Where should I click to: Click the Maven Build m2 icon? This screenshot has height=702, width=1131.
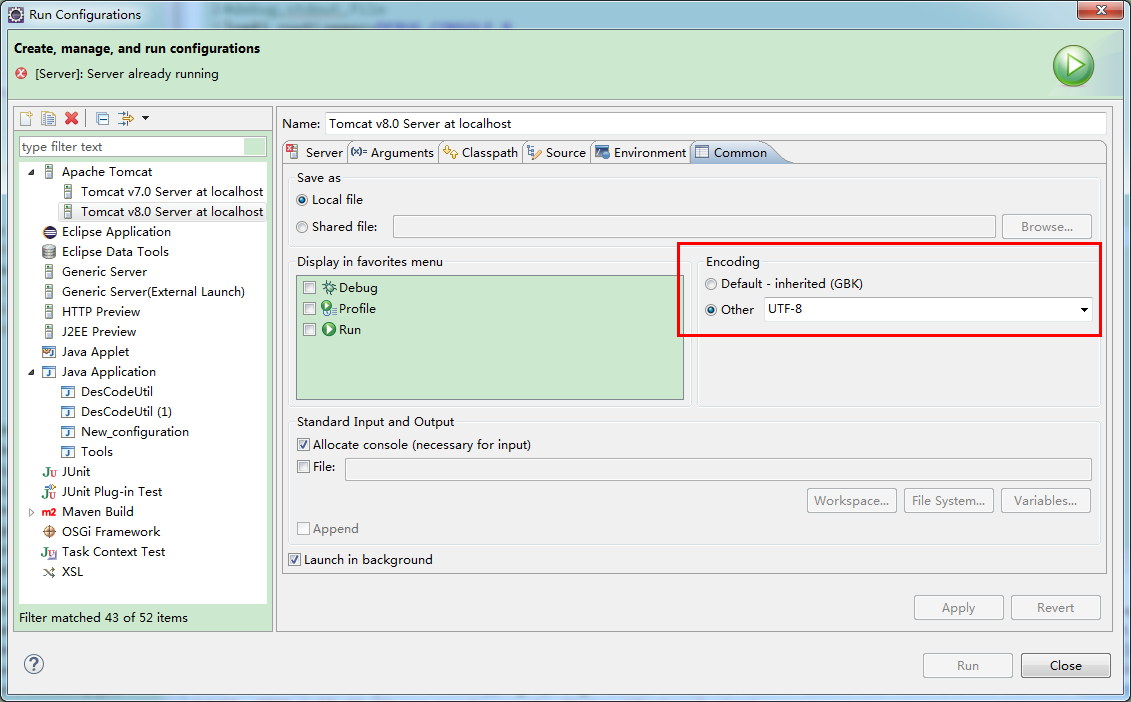point(49,512)
